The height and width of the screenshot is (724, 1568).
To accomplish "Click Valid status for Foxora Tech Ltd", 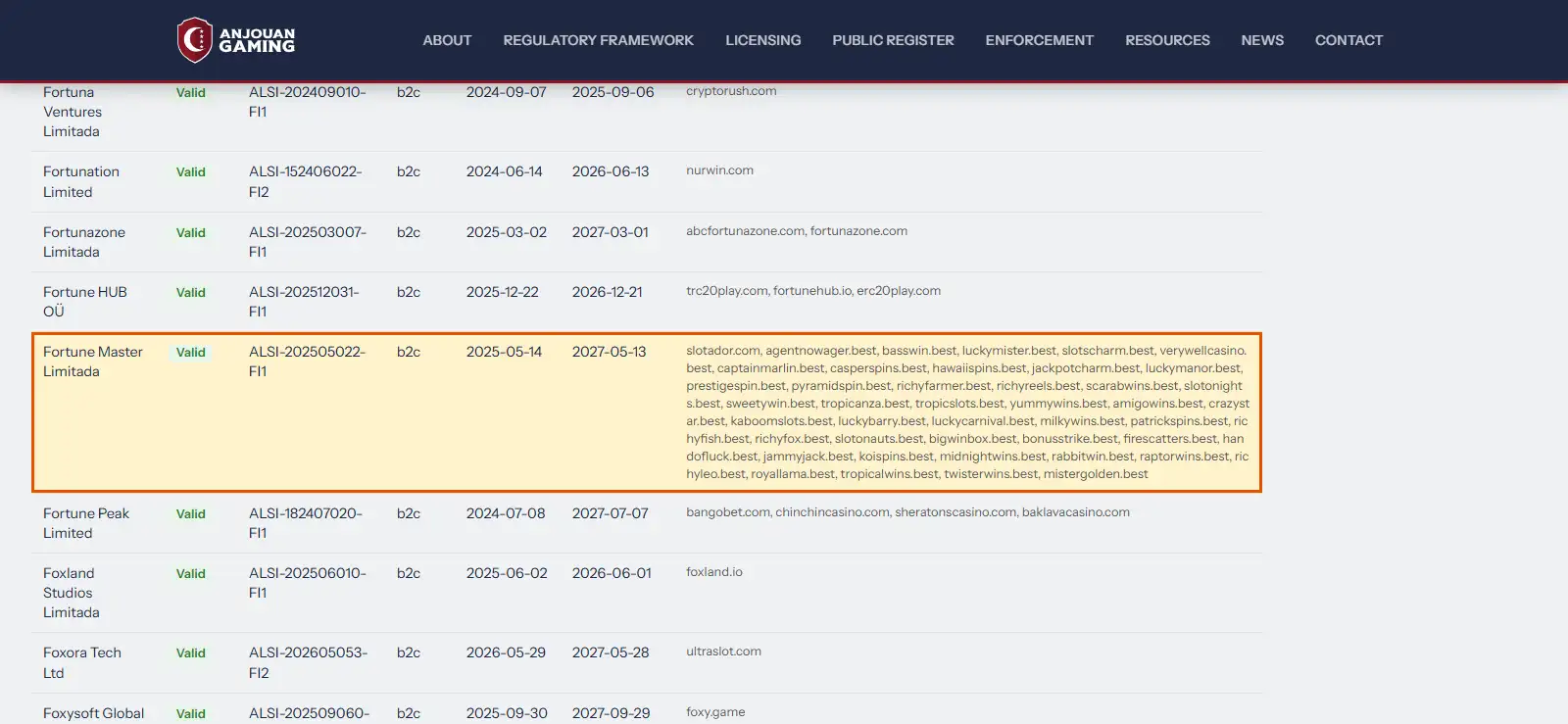I will tap(191, 653).
